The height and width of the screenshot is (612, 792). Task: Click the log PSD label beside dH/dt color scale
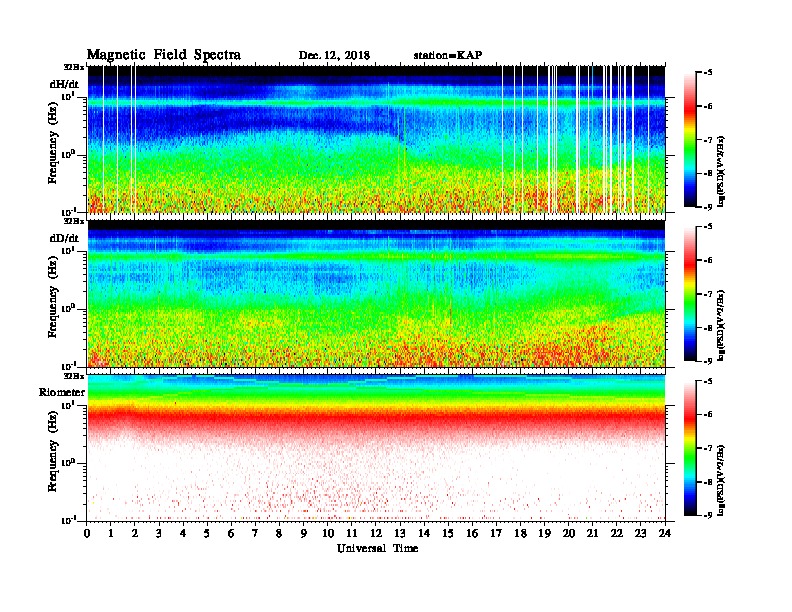point(721,171)
